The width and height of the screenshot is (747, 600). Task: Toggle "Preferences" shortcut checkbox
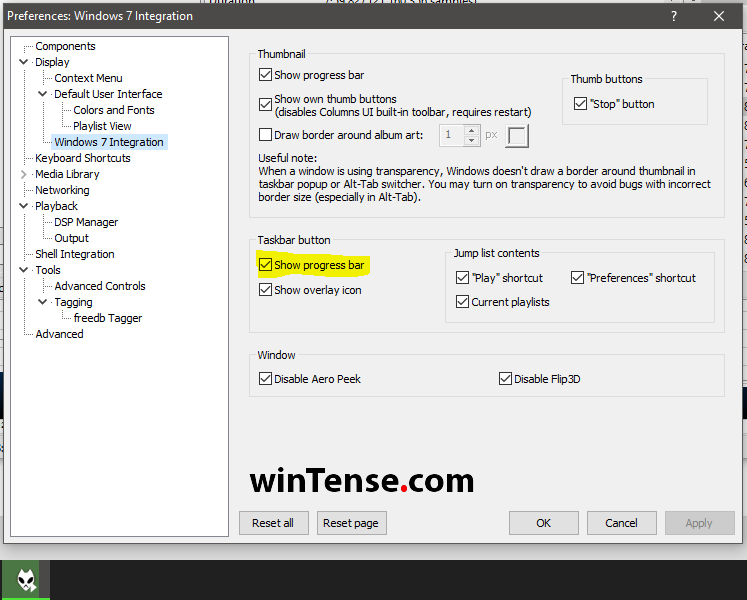[577, 278]
